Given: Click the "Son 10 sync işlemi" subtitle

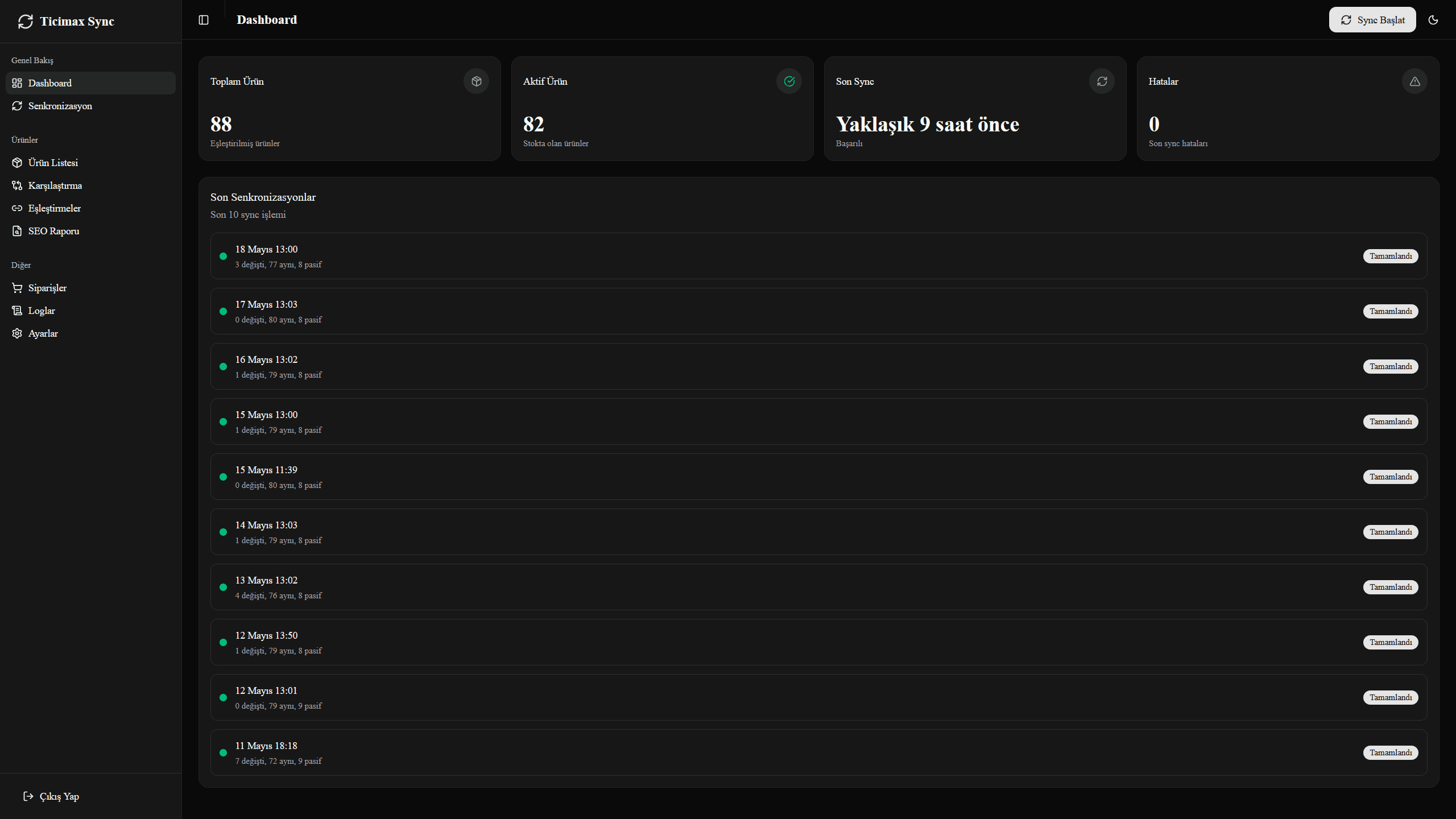Looking at the screenshot, I should click(248, 214).
